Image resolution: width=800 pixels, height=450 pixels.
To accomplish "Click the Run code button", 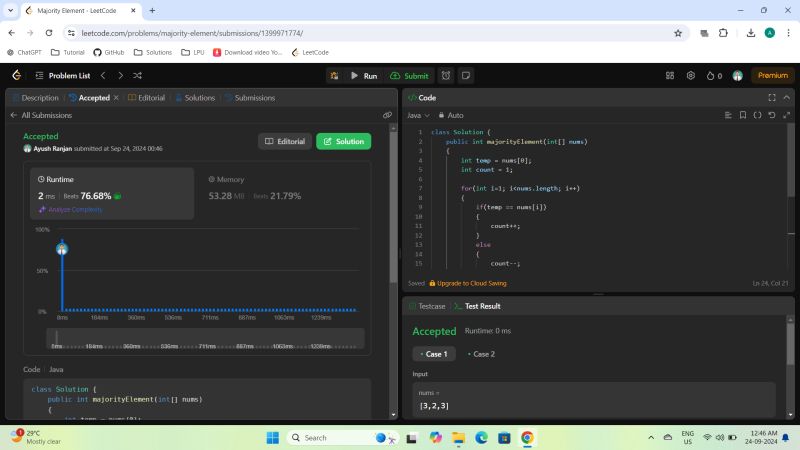I will [x=363, y=75].
